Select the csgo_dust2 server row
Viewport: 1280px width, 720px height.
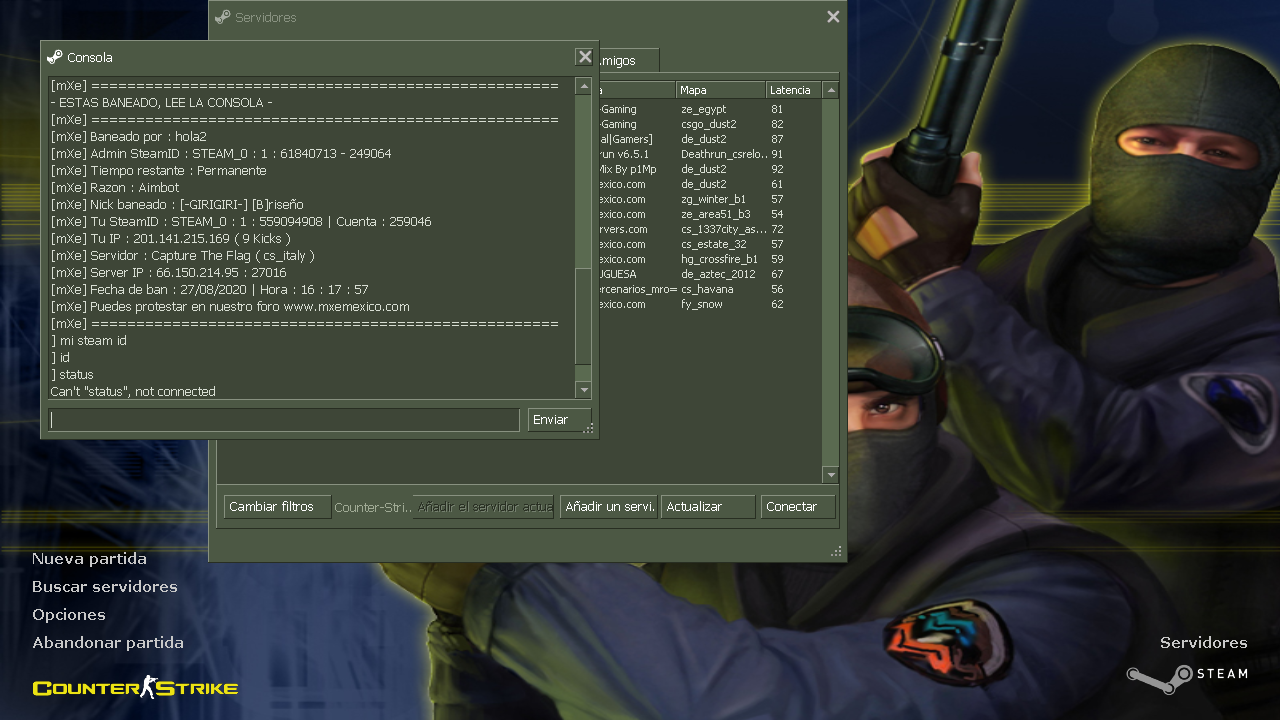[x=710, y=124]
